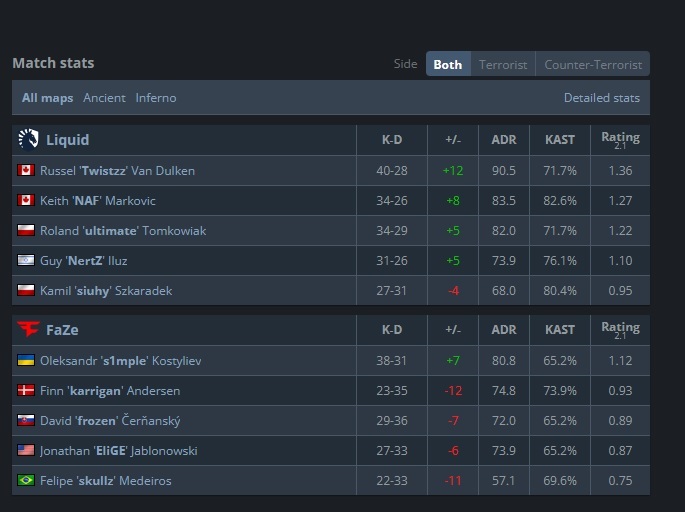Switch to the Ancient map tab
685x512 pixels.
coord(104,98)
